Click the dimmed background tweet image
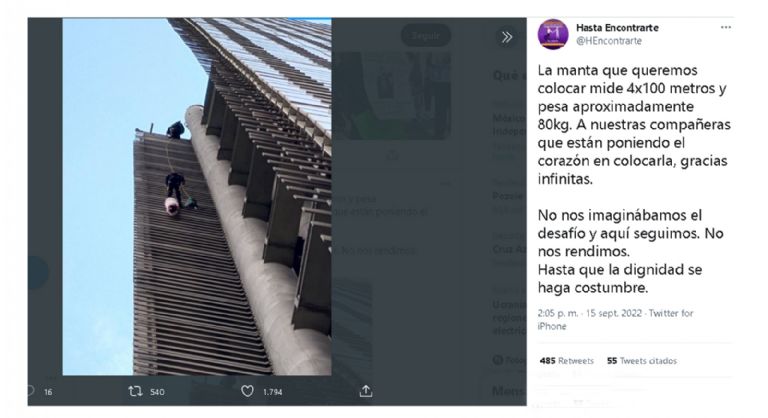 pyautogui.click(x=392, y=96)
